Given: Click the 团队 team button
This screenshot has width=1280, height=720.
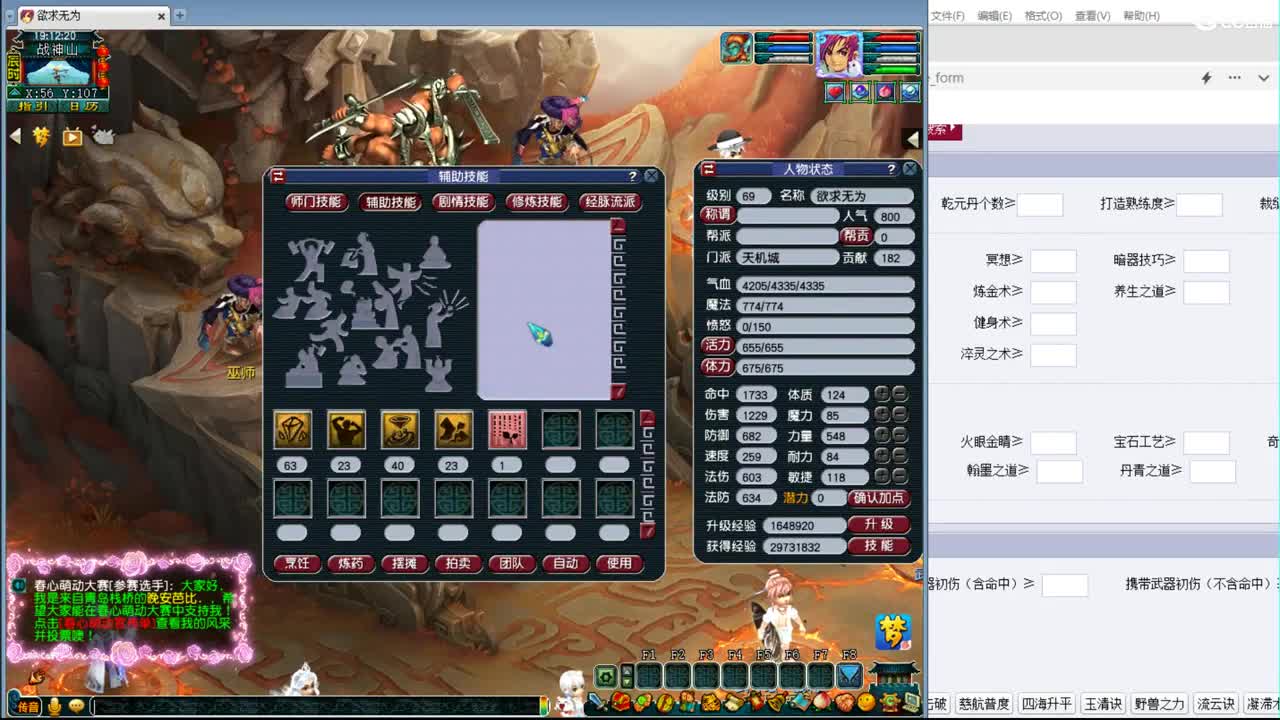Looking at the screenshot, I should coord(512,563).
